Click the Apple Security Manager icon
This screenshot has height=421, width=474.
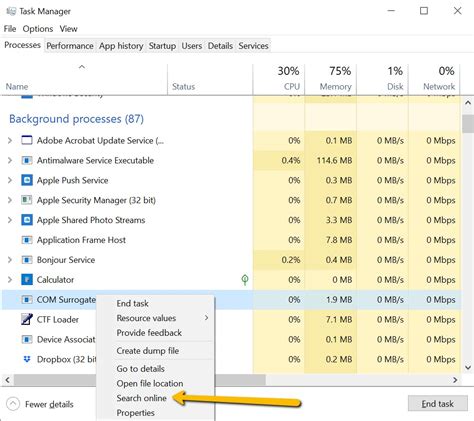point(27,200)
